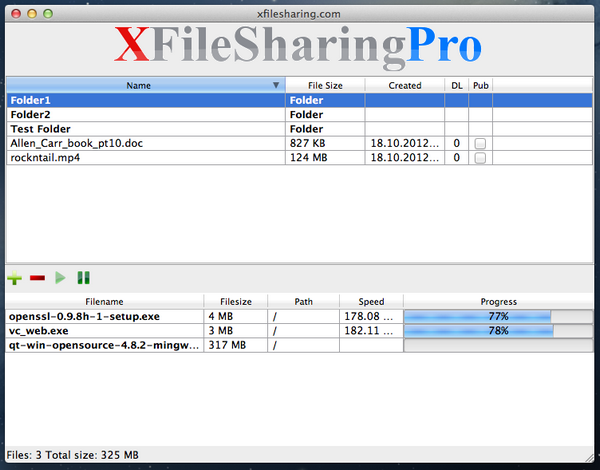The image size is (600, 470).
Task: Select the Folder2 row
Action: tap(299, 114)
